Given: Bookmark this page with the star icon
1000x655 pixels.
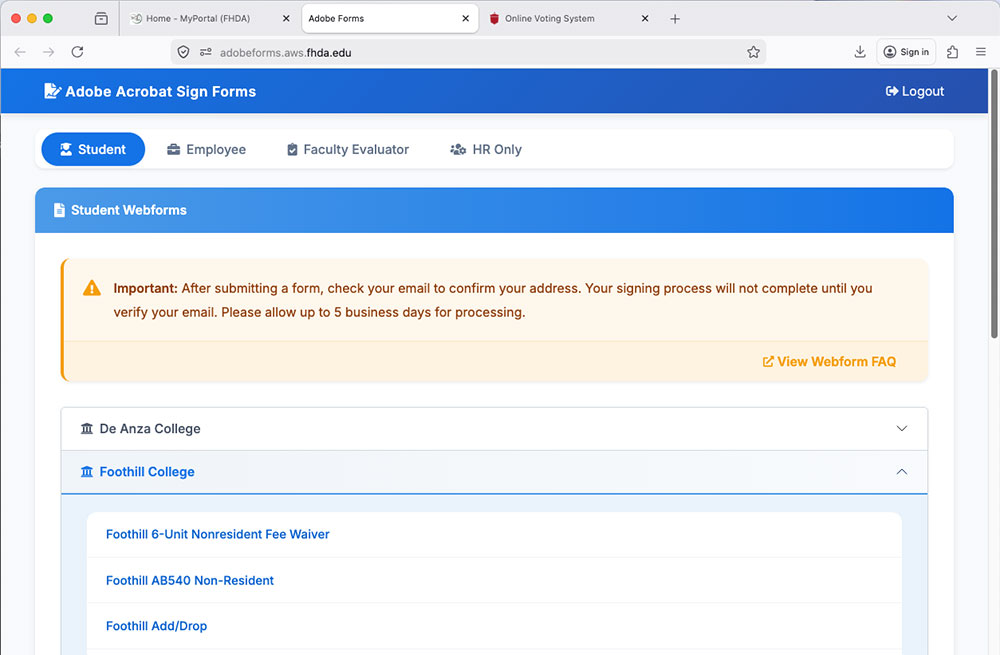Looking at the screenshot, I should coord(753,52).
